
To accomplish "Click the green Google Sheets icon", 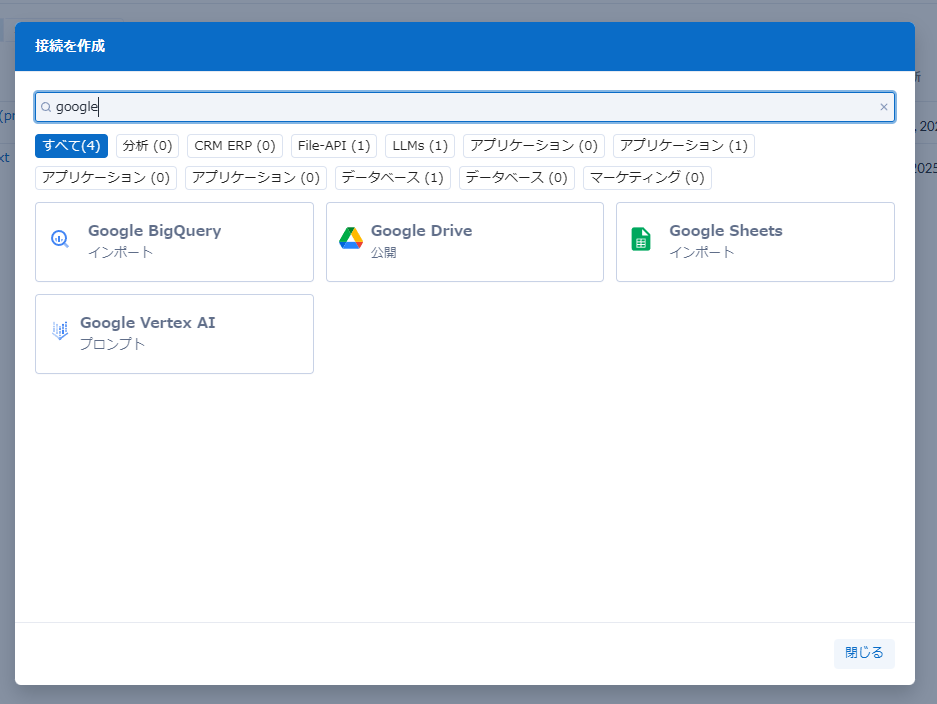I will click(x=641, y=240).
